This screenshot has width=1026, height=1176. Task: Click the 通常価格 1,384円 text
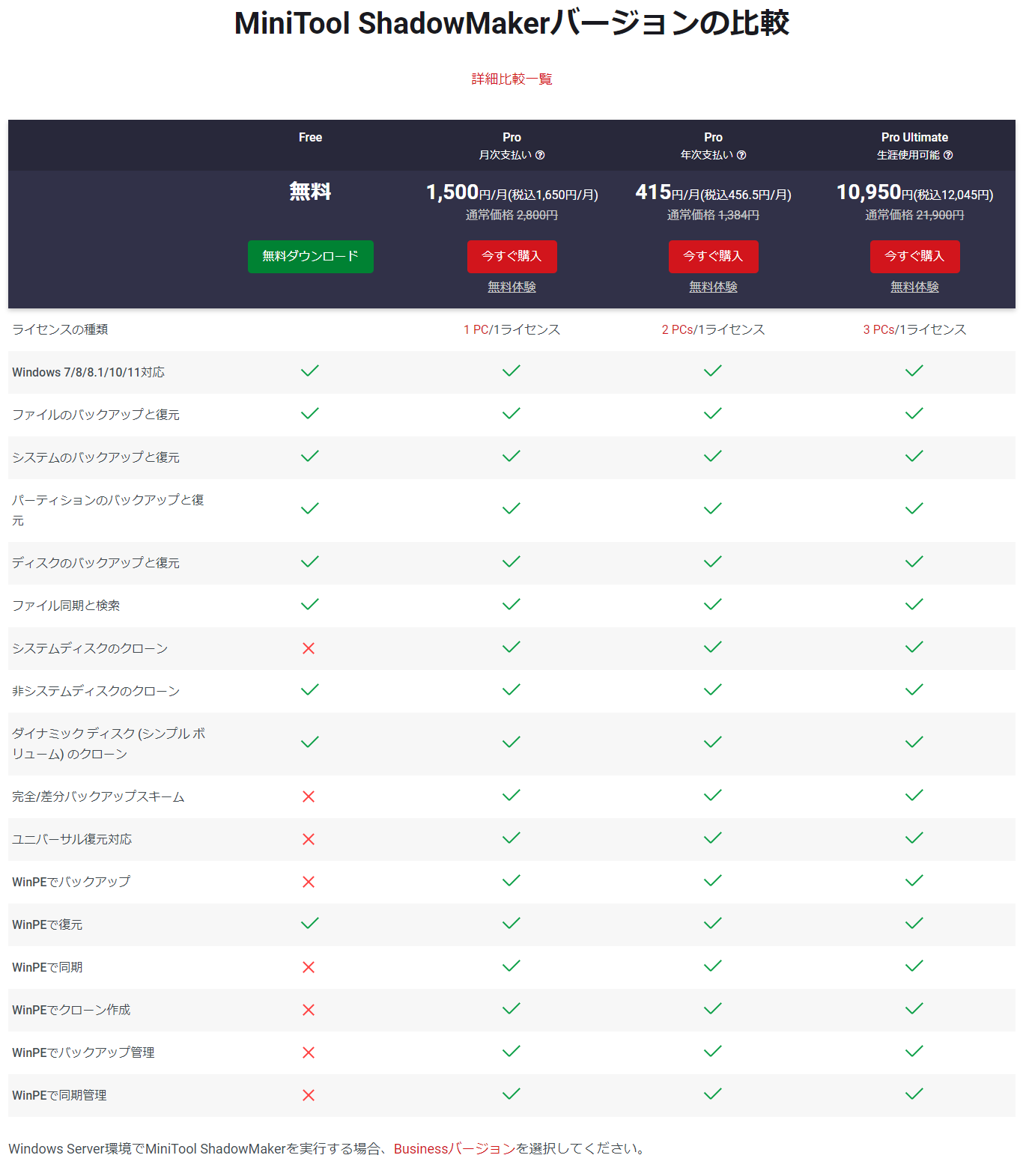click(x=713, y=216)
